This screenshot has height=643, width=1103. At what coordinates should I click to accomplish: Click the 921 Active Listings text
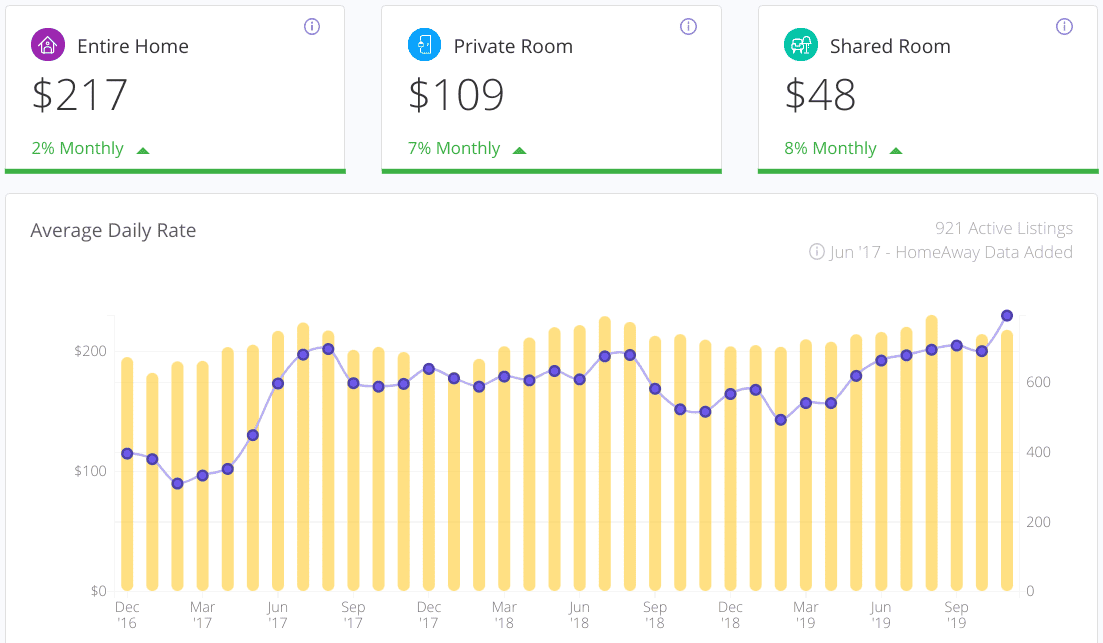point(1003,228)
